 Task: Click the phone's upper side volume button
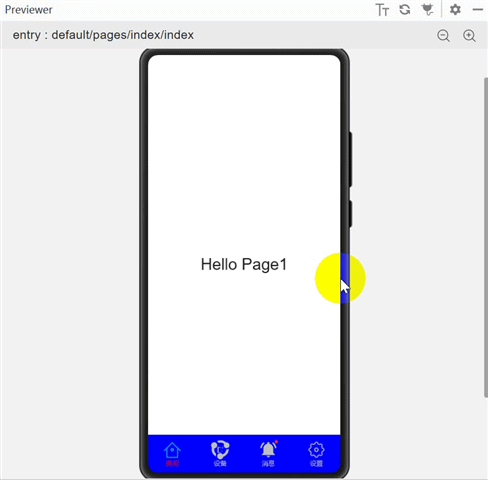pos(350,159)
